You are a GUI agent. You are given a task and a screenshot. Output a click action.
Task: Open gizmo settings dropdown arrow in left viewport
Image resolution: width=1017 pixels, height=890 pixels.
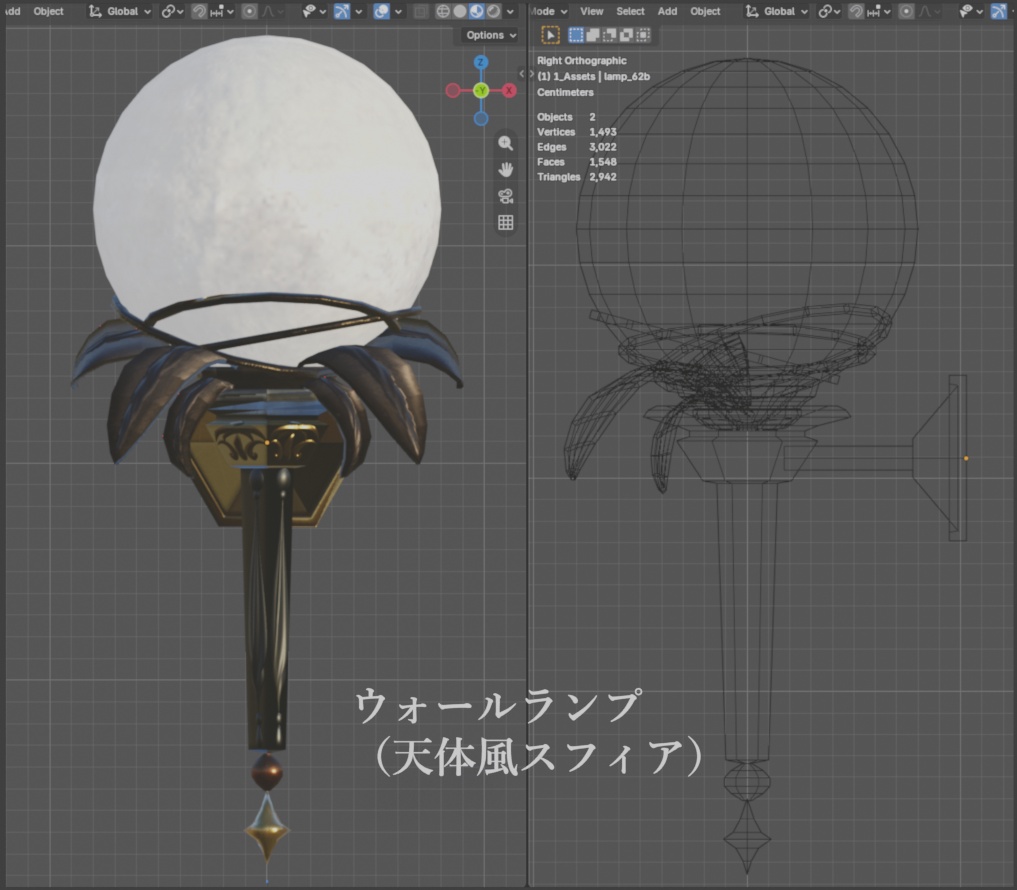pos(358,11)
